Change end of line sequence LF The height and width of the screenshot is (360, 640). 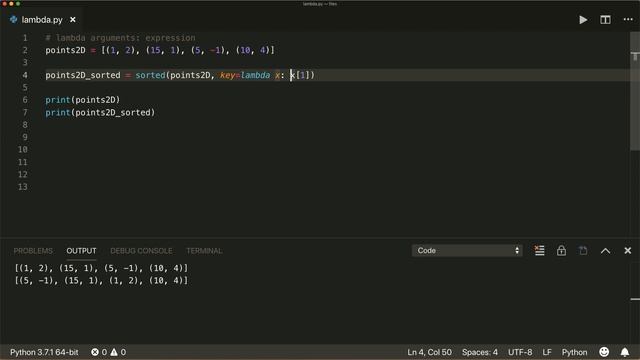547,352
